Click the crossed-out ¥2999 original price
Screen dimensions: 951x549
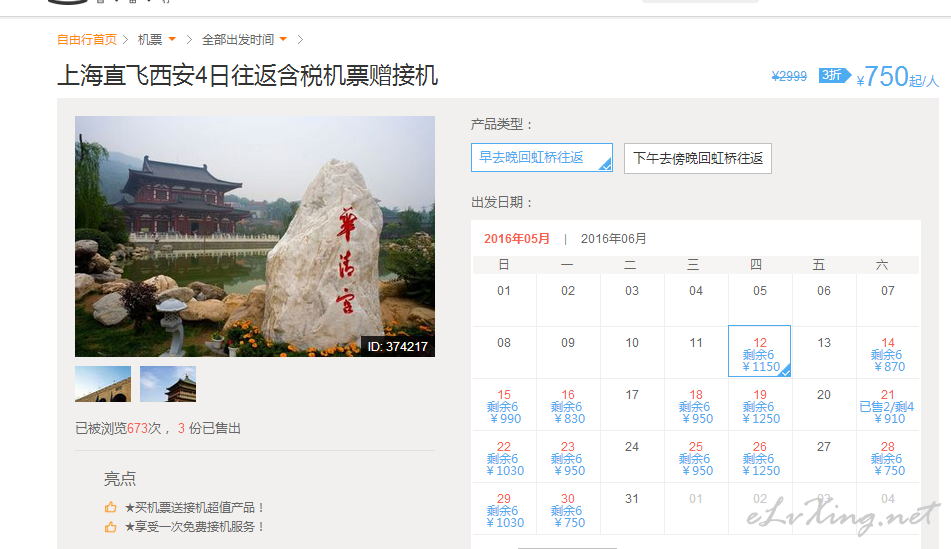click(x=789, y=76)
